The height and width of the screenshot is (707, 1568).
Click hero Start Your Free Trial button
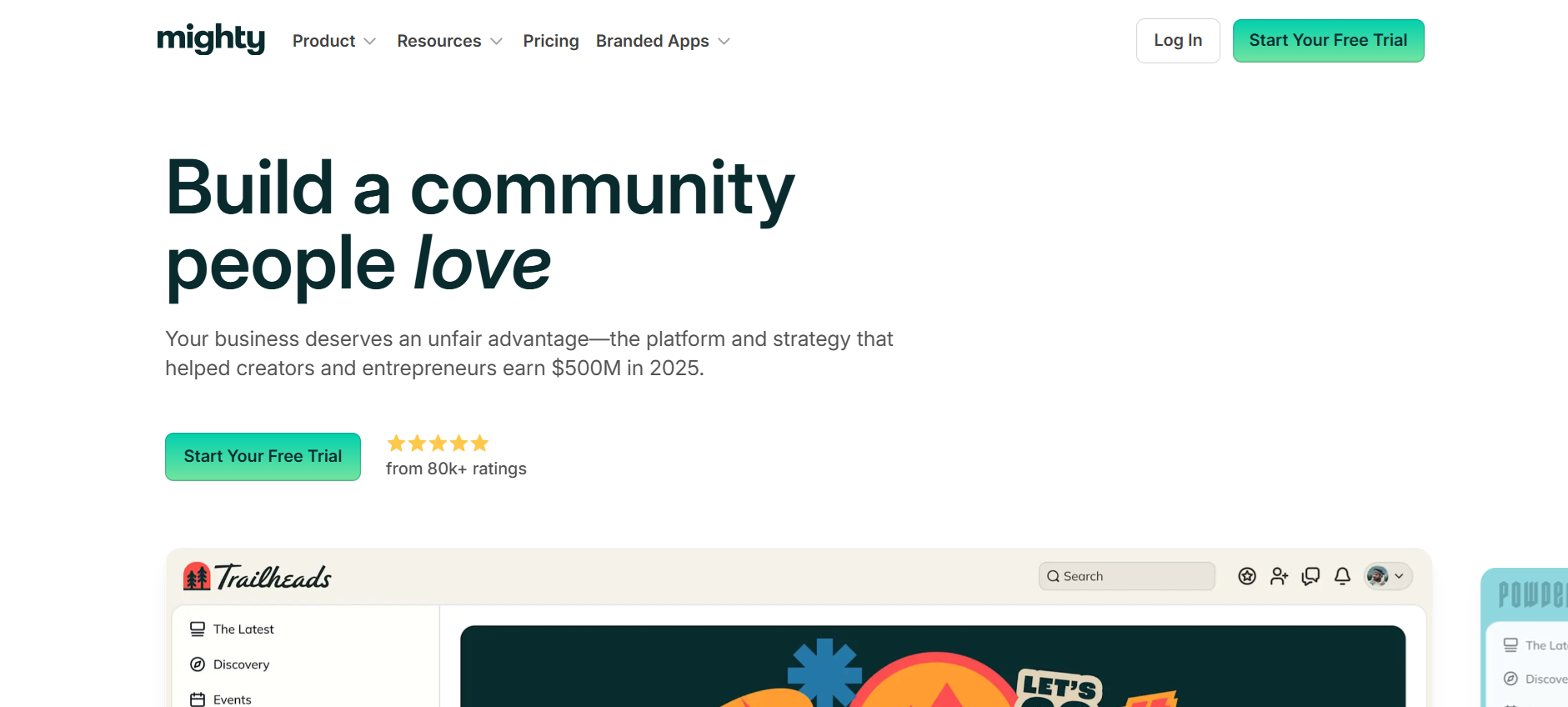(263, 457)
